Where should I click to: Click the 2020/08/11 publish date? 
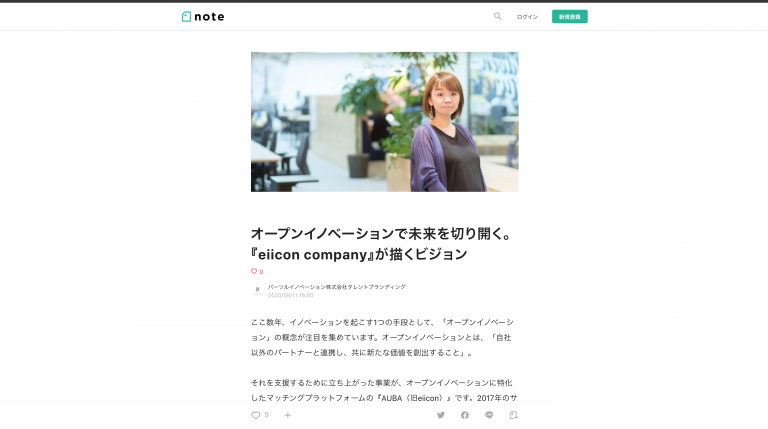pyautogui.click(x=290, y=295)
